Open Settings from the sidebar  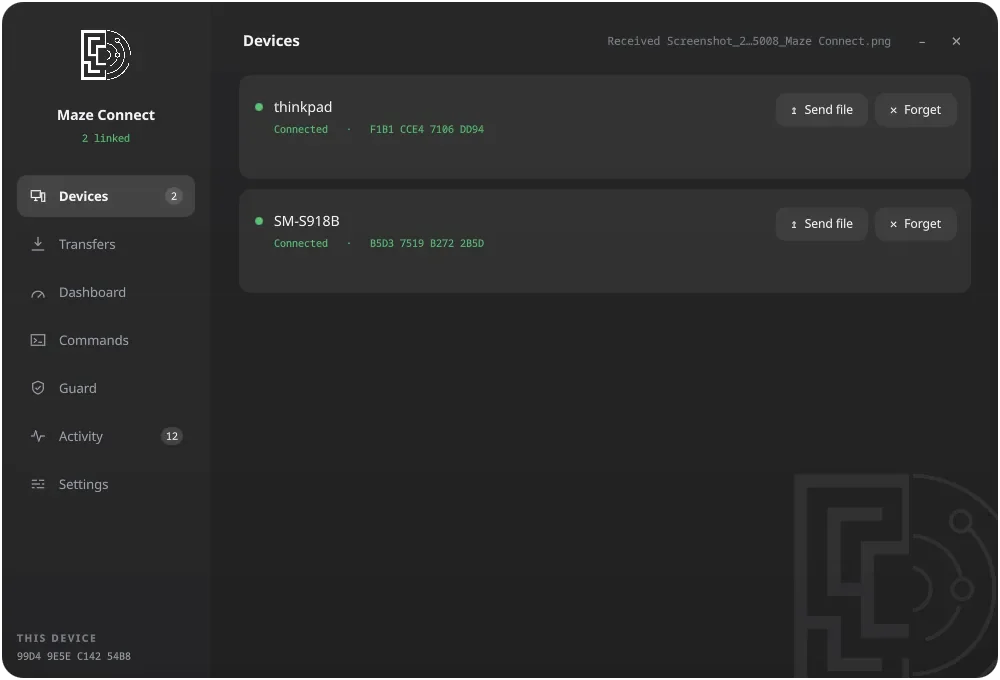coord(106,484)
